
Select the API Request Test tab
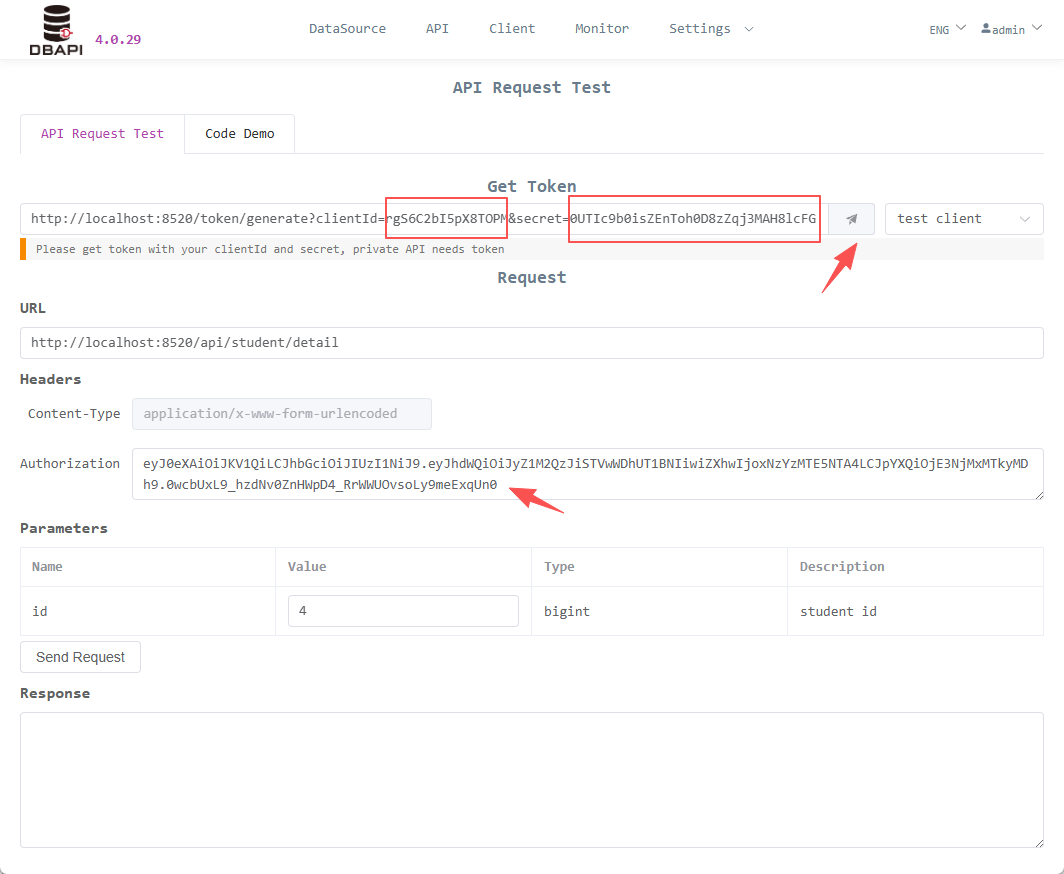[101, 133]
